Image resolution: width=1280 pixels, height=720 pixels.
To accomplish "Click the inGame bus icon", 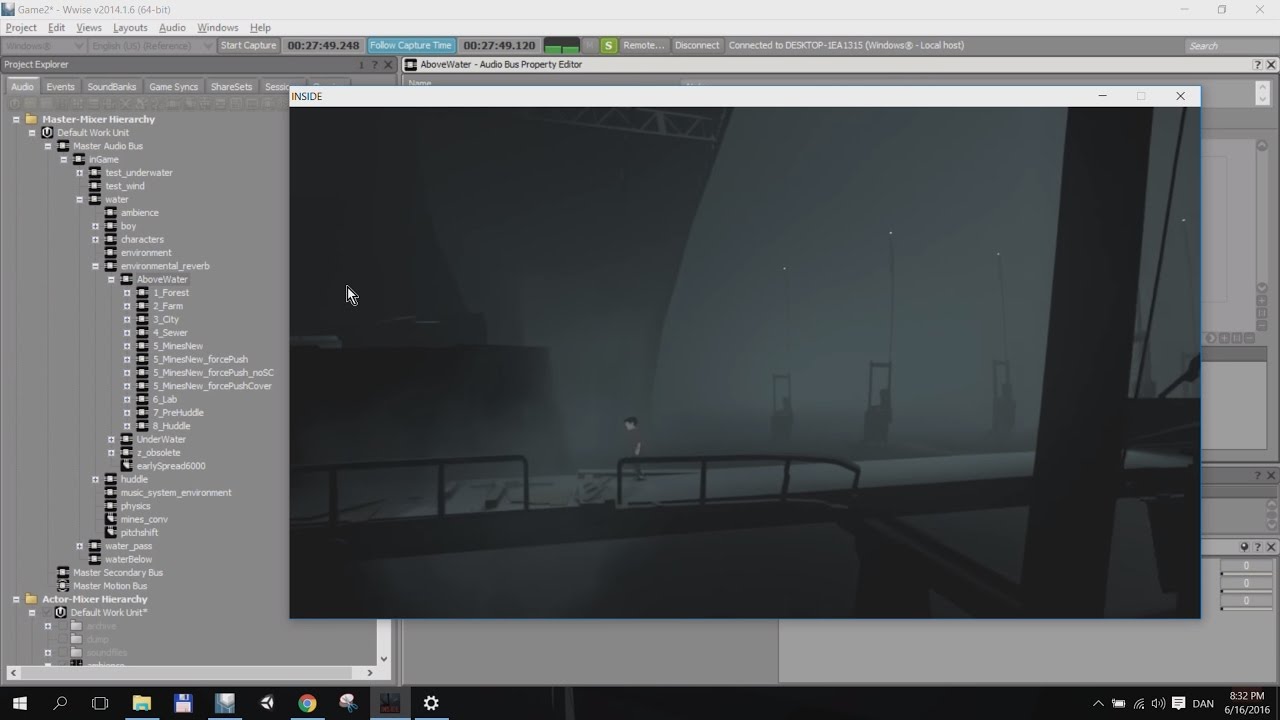I will (x=79, y=159).
